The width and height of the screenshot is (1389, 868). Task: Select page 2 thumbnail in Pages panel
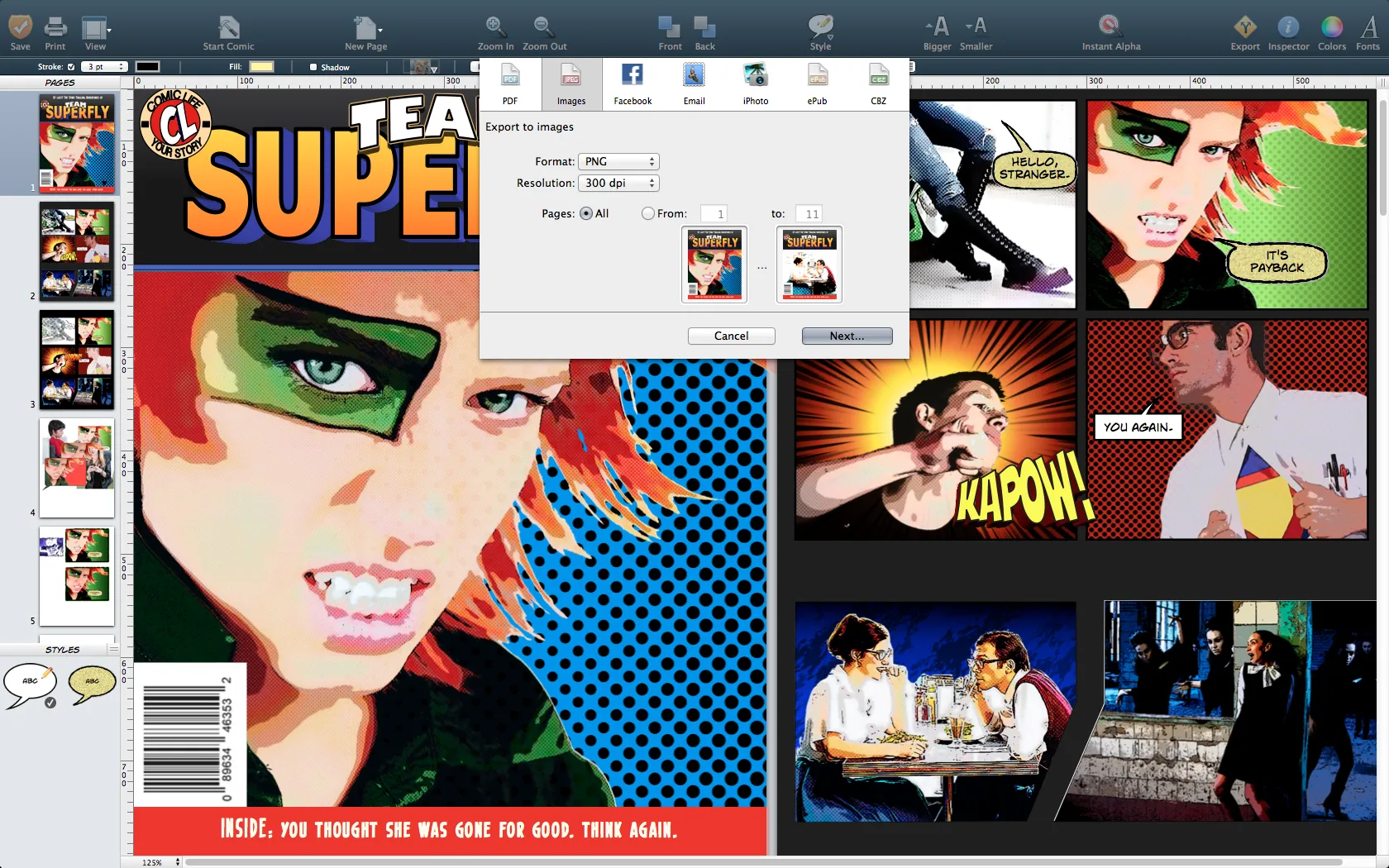pyautogui.click(x=77, y=252)
